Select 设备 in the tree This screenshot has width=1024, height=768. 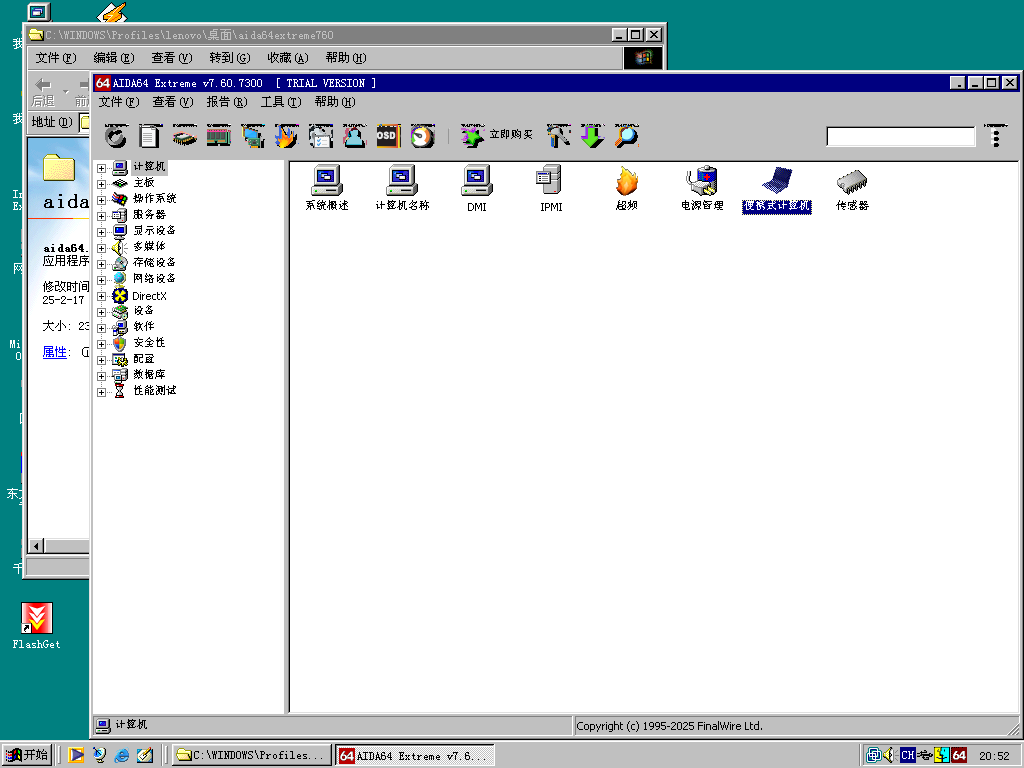[x=143, y=310]
